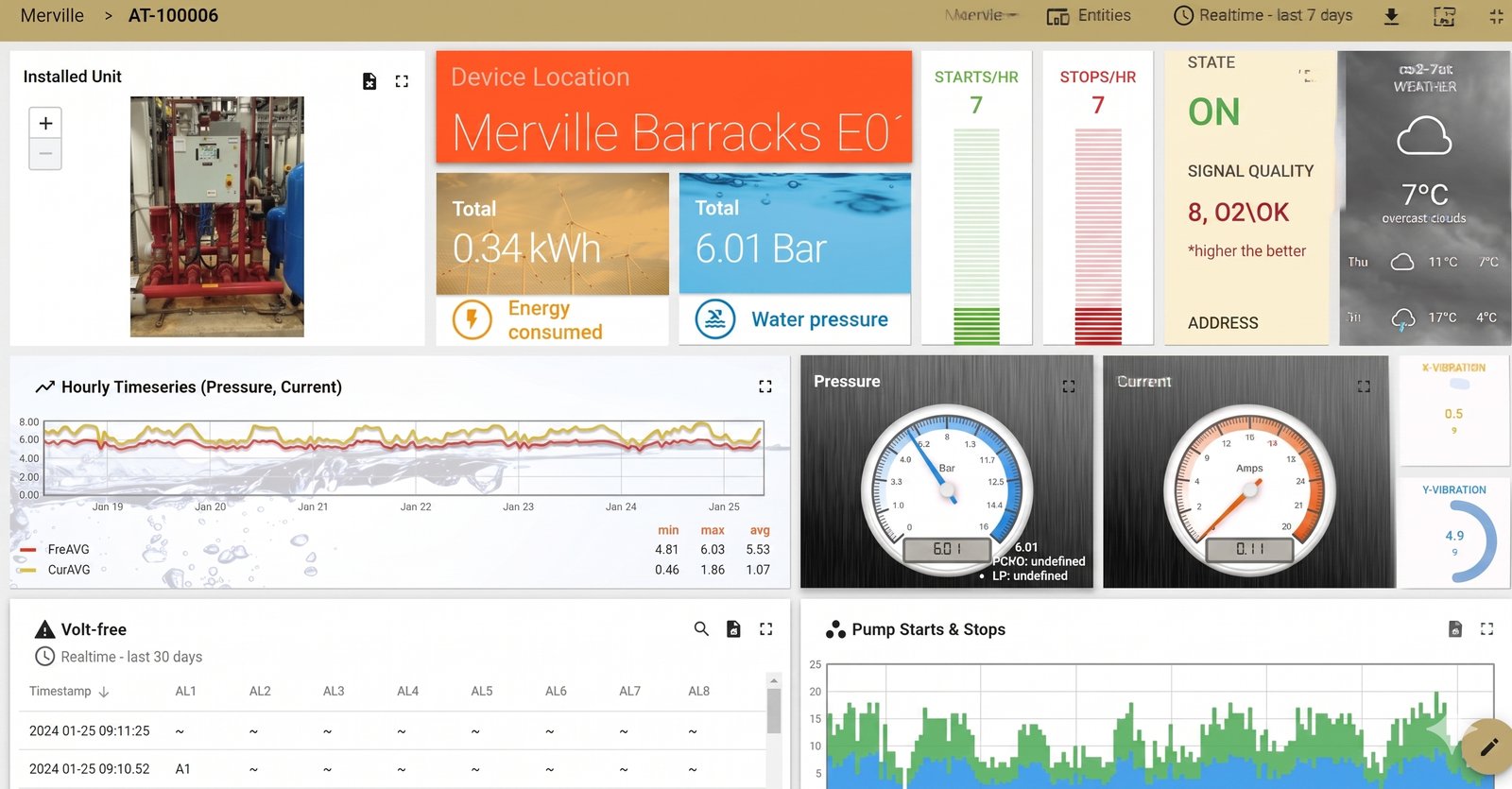Image resolution: width=1512 pixels, height=789 pixels.
Task: Export Volt-free table data
Action: click(733, 628)
